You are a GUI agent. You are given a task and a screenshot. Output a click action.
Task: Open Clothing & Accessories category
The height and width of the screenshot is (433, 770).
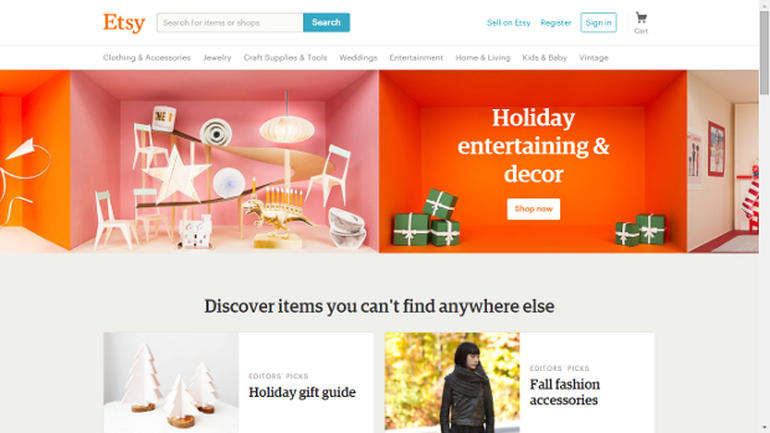[x=147, y=57]
